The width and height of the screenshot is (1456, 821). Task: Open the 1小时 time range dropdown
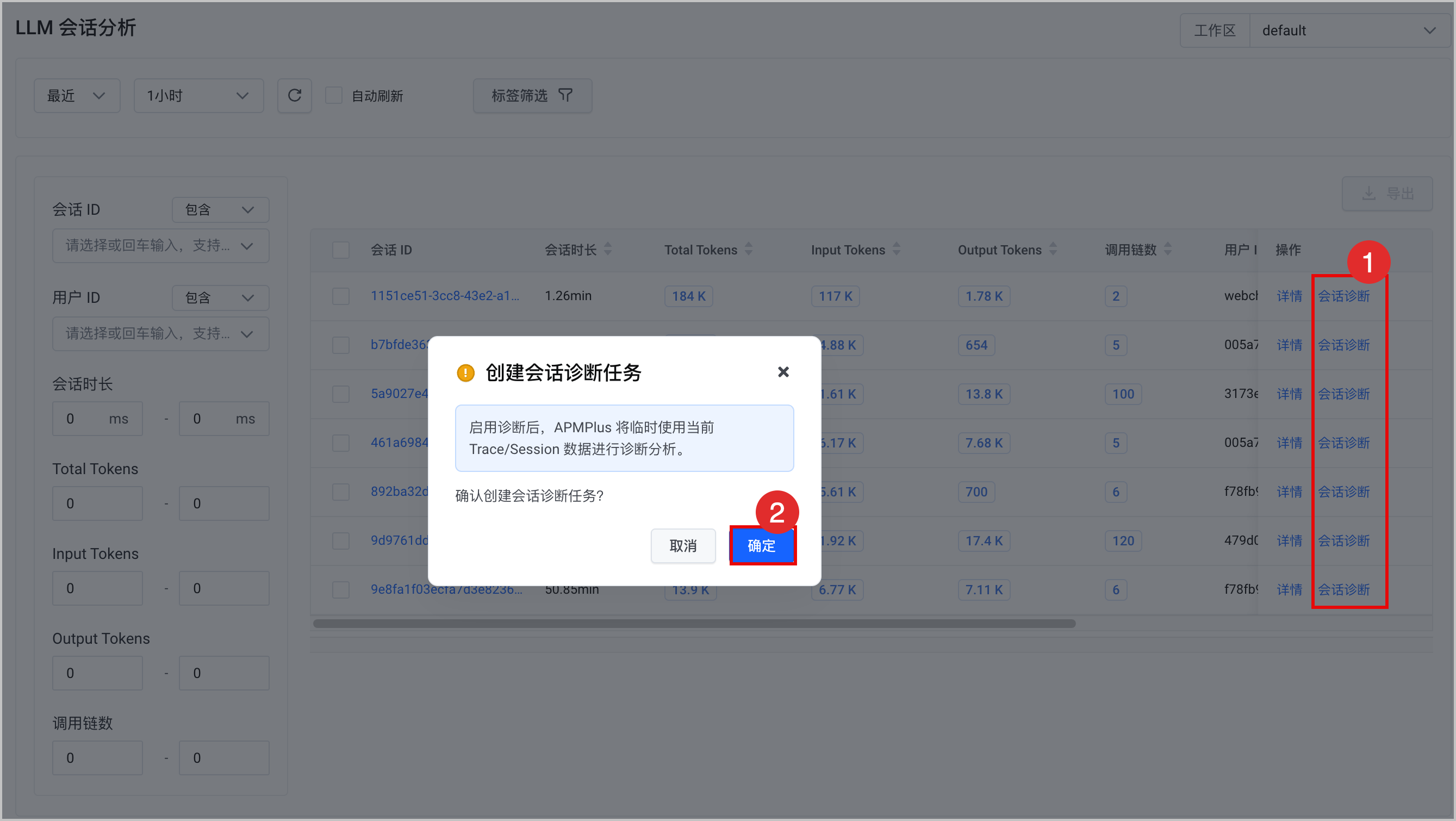coord(198,96)
